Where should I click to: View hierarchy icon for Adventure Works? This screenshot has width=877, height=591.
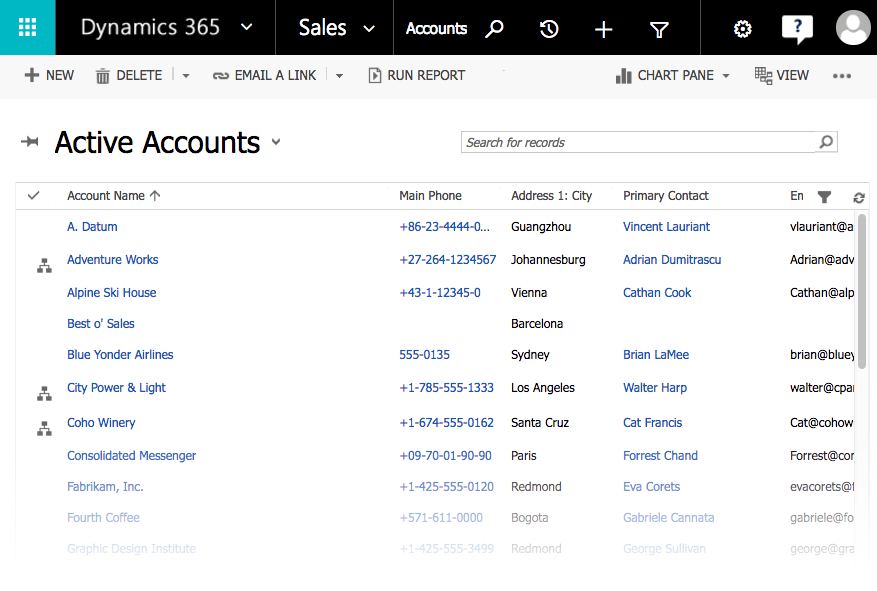tap(44, 266)
